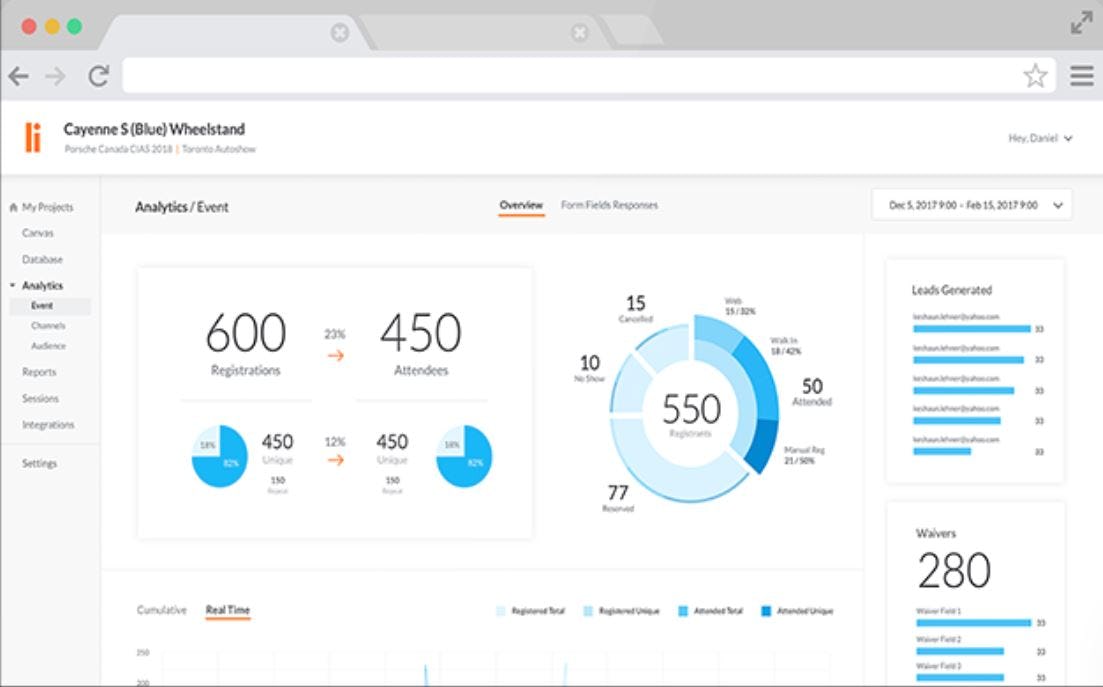Viewport: 1103px width, 687px height.
Task: Open the Hey, Daniel account menu
Action: (x=1040, y=139)
